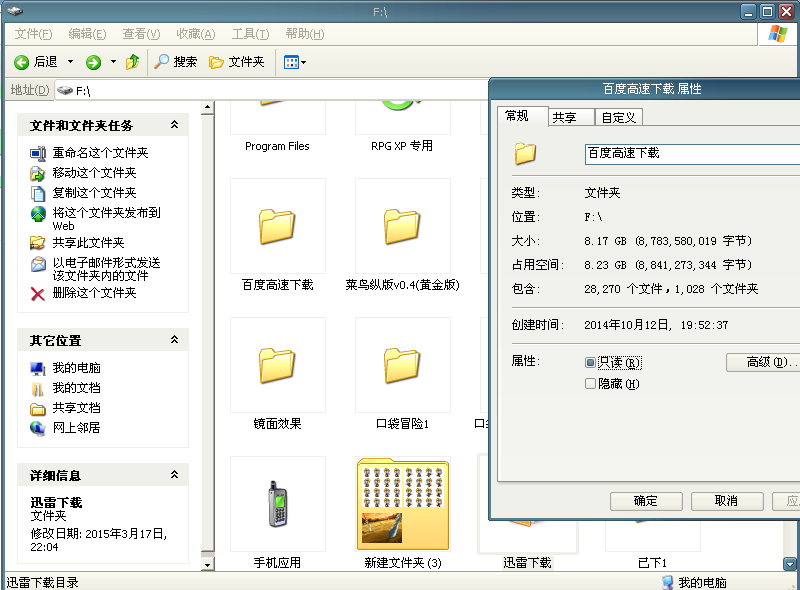Switch to the 共享 tab

(571, 117)
